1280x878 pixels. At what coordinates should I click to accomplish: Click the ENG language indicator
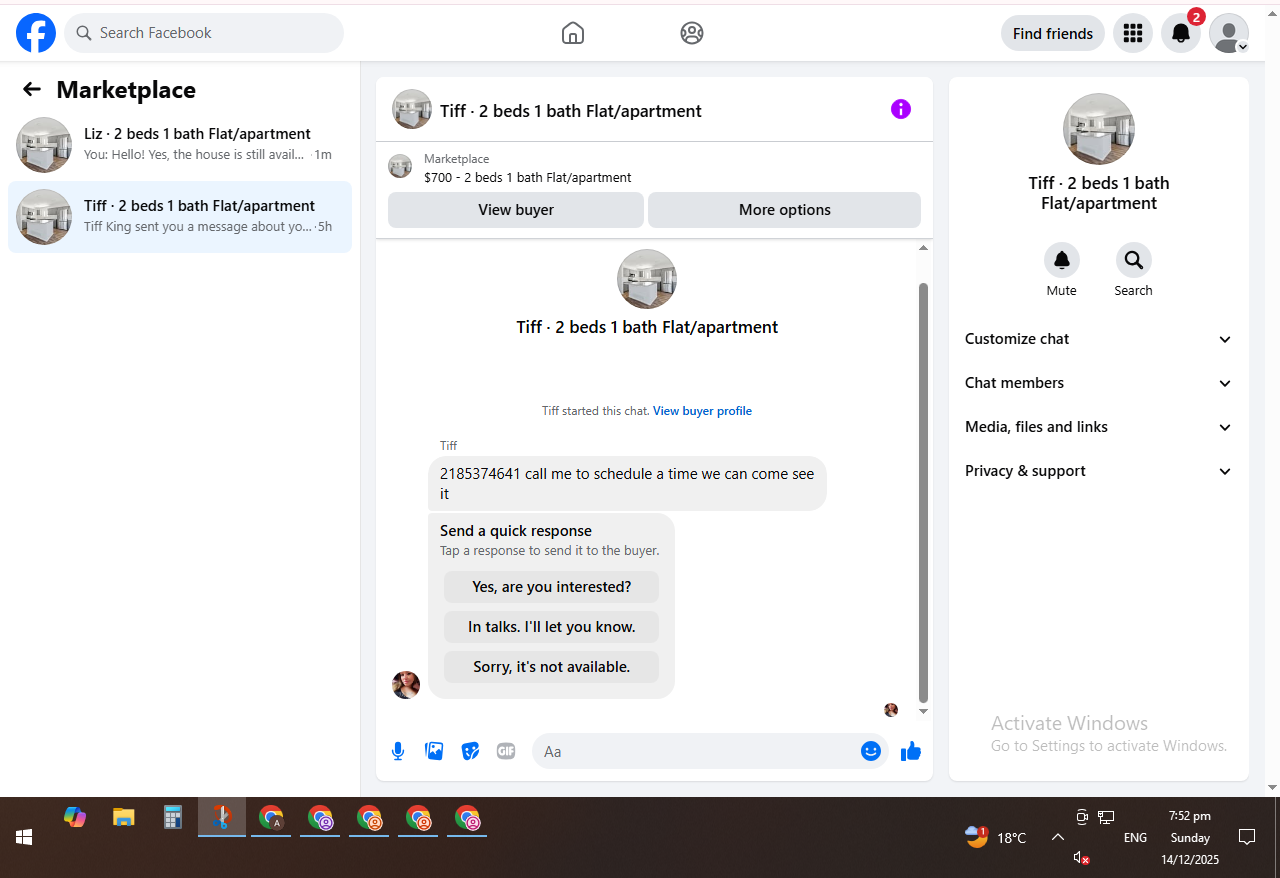[x=1135, y=838]
